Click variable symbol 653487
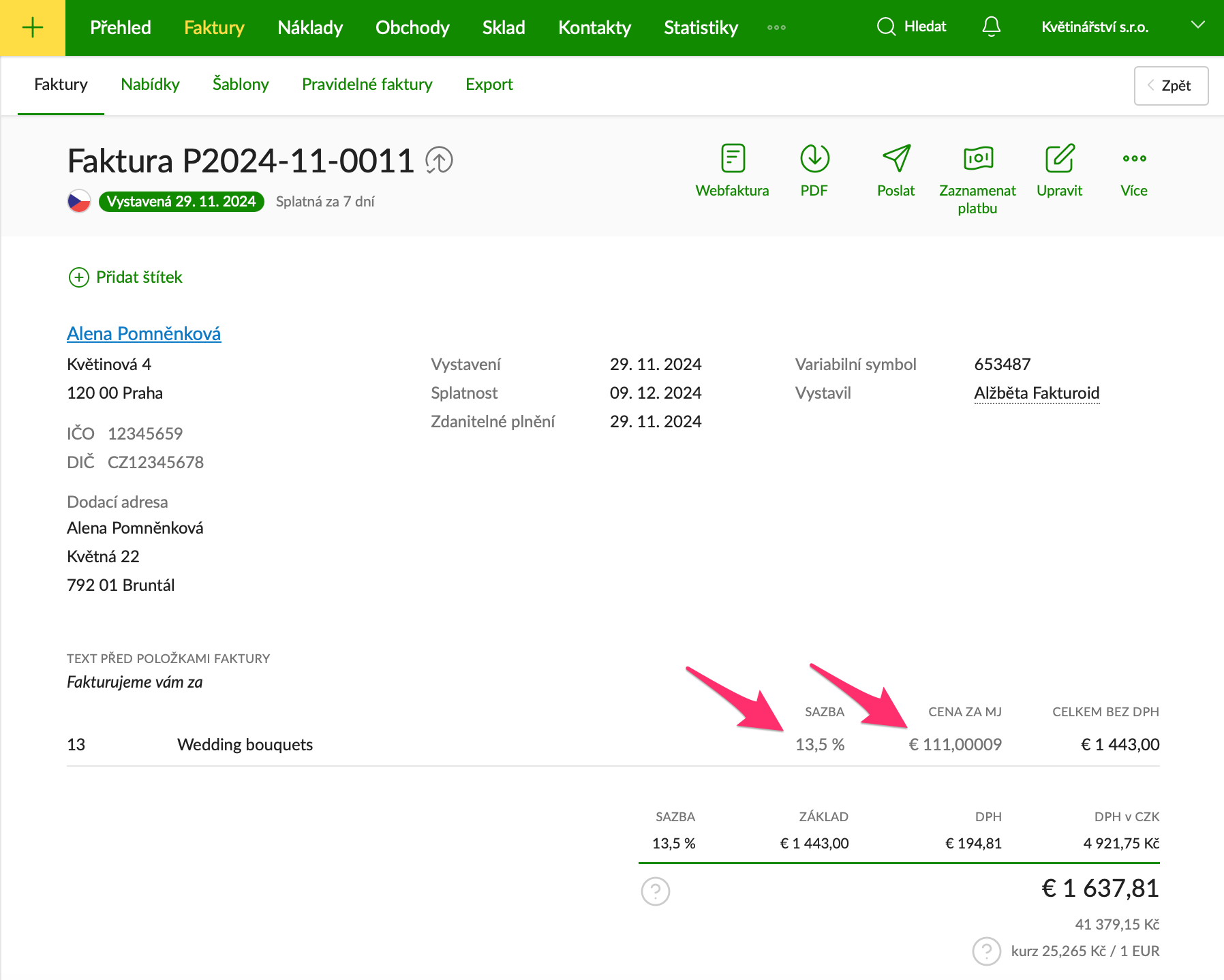1224x980 pixels. pyautogui.click(x=1002, y=365)
